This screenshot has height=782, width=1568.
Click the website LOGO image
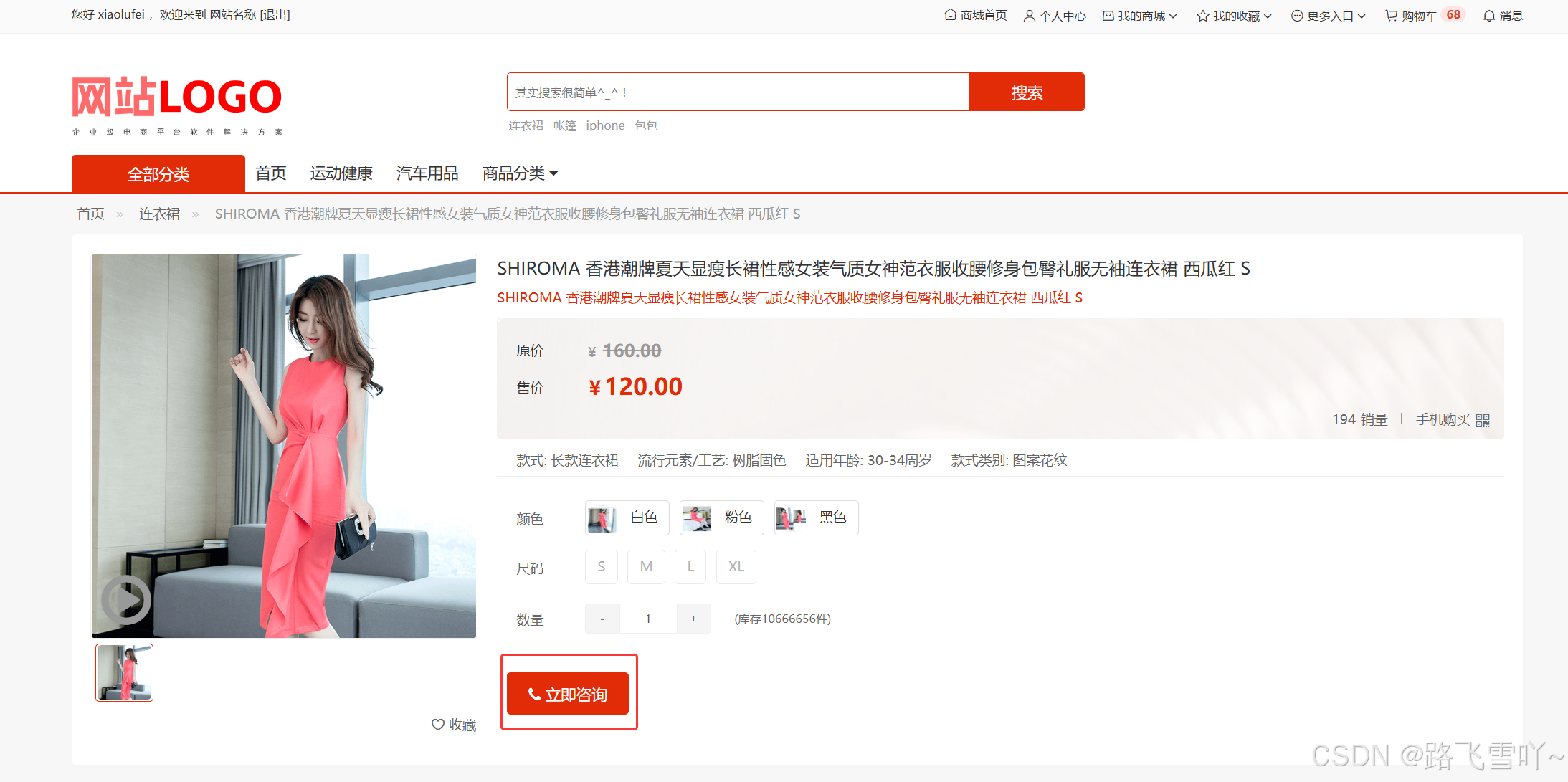point(177,105)
